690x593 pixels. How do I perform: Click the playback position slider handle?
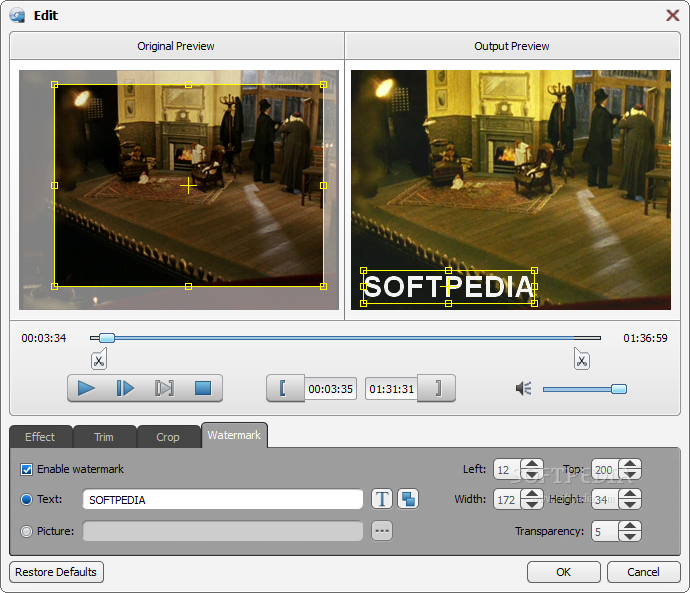(x=107, y=338)
